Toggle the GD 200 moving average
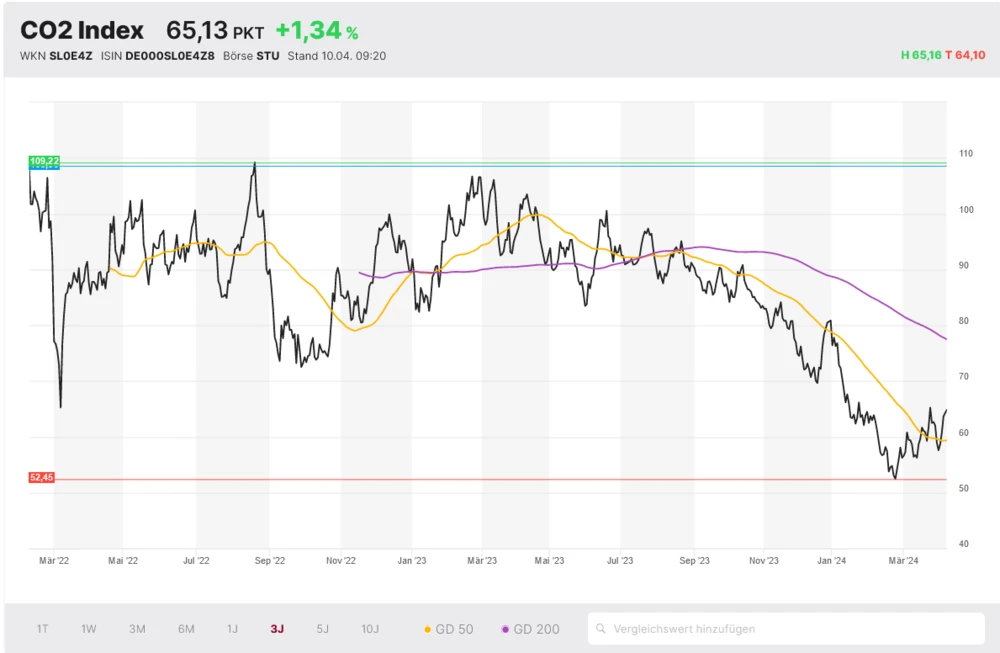Screen dimensions: 1000x653 coord(531,629)
